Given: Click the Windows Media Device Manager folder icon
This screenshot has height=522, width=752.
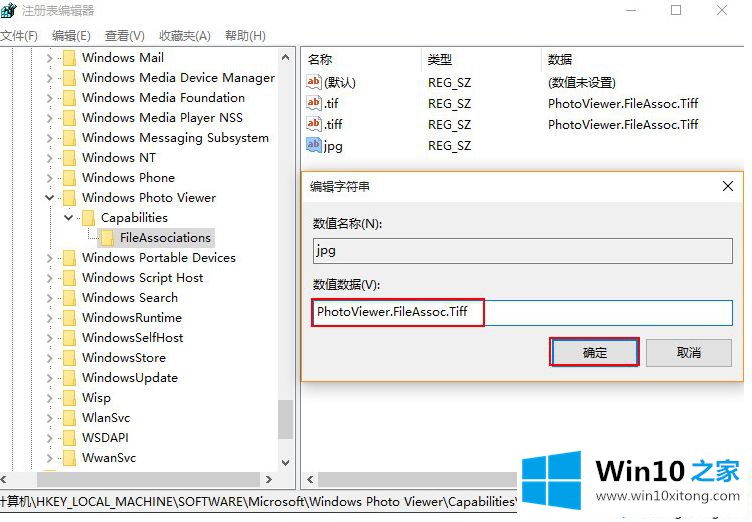Looking at the screenshot, I should coord(70,78).
